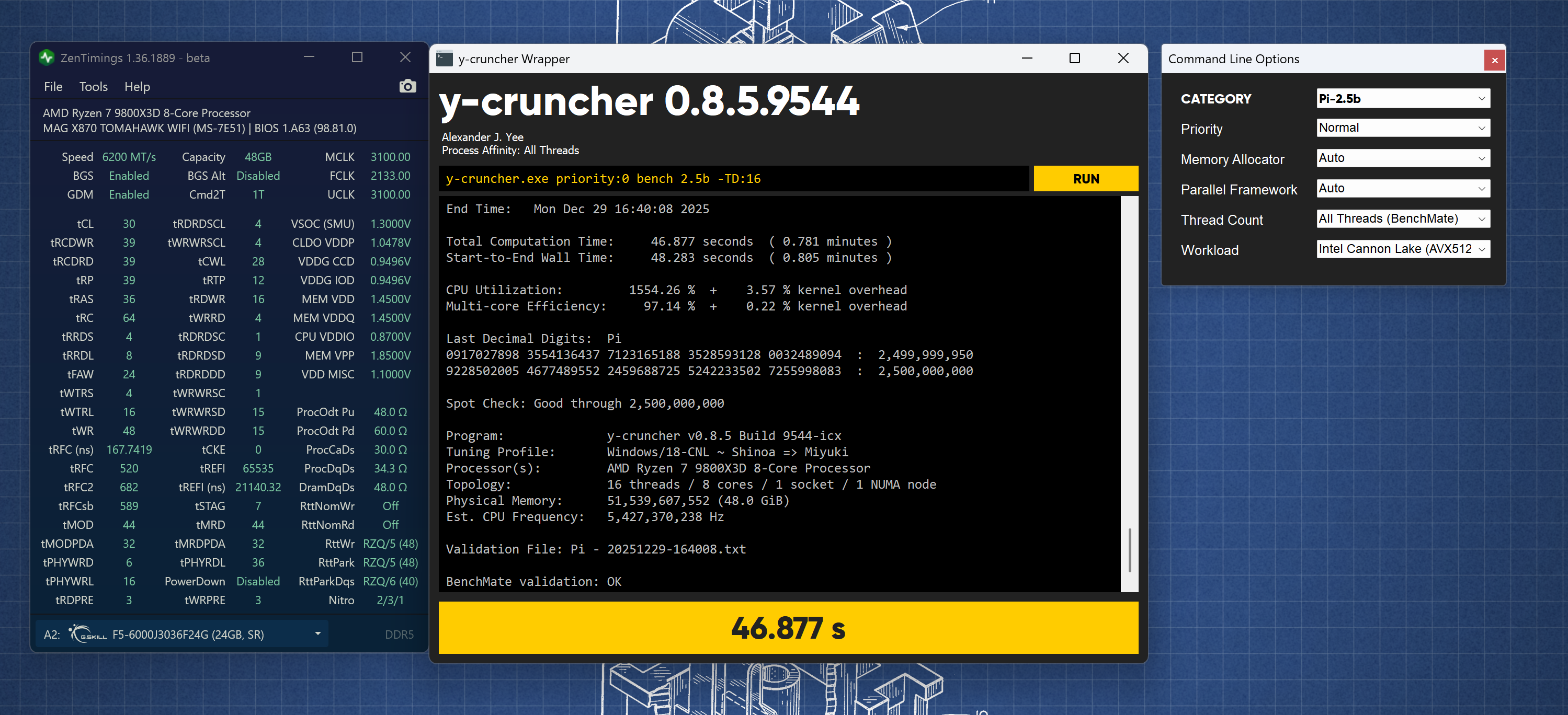The width and height of the screenshot is (1568, 715).
Task: Click the tRFC (ns) value 167.7419
Action: coord(129,449)
